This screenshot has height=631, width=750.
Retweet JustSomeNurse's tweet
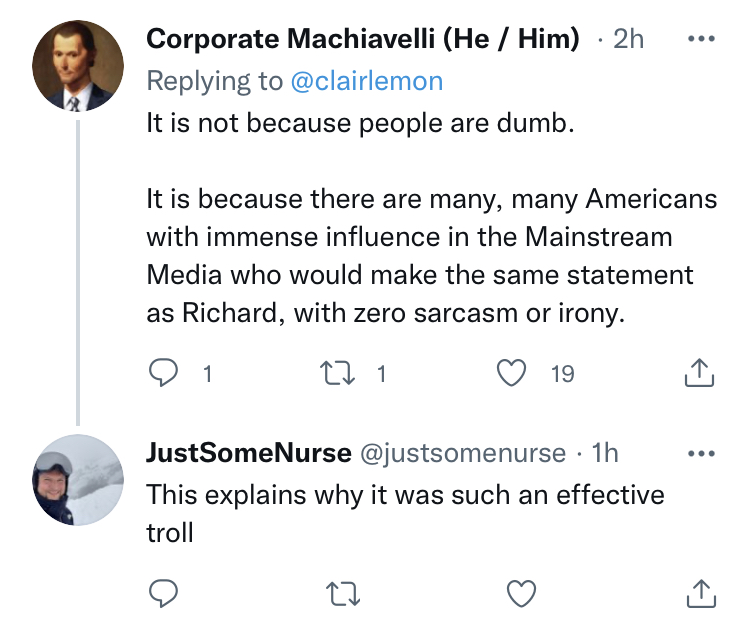(x=342, y=594)
